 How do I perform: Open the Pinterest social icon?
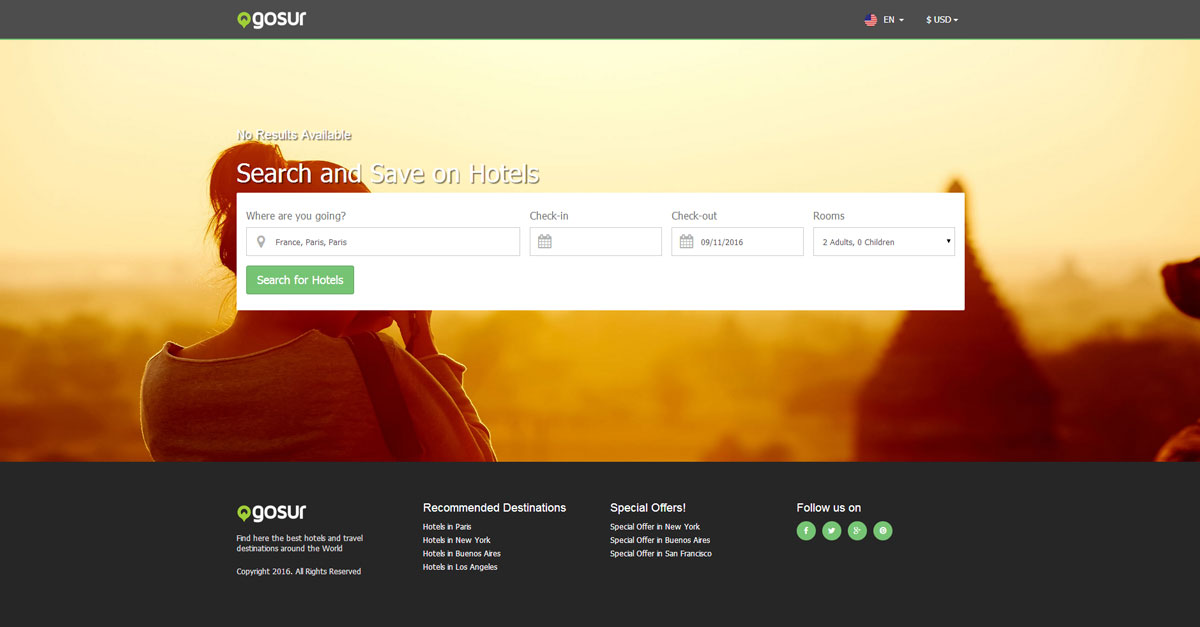point(882,531)
